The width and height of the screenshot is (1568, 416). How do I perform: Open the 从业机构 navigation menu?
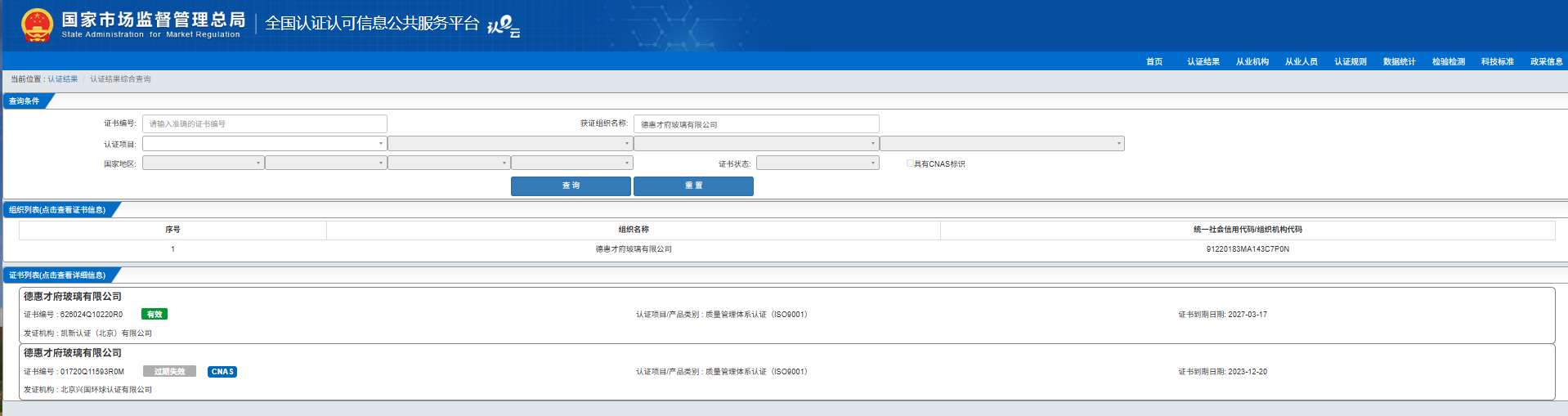point(1252,61)
